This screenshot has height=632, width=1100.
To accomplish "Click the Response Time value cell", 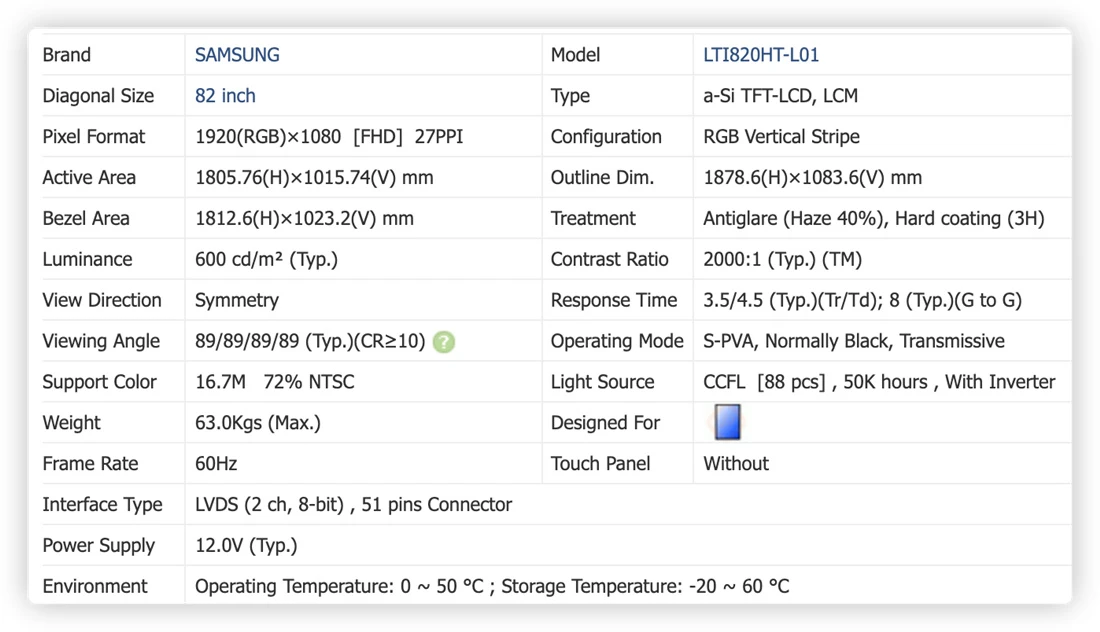I will click(x=862, y=300).
